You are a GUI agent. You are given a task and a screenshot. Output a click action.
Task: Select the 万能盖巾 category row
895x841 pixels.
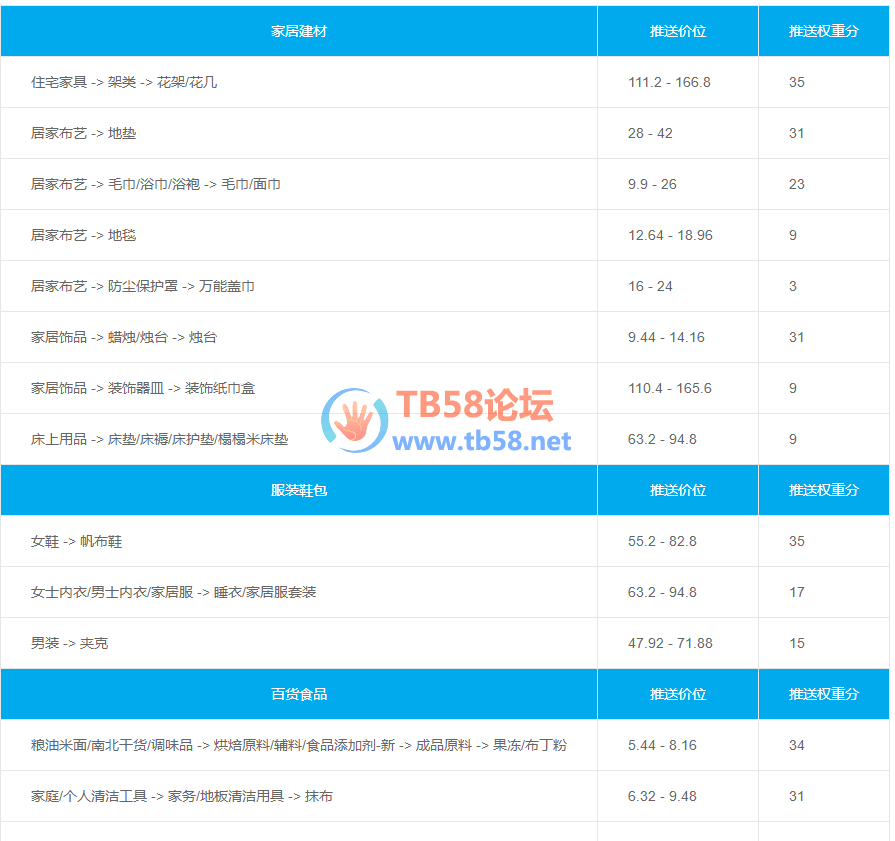pos(142,286)
